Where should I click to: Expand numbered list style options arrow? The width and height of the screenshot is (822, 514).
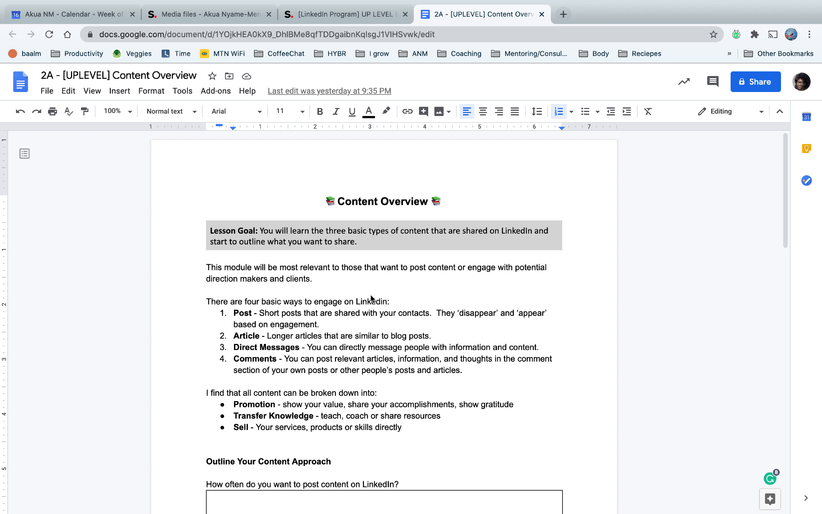click(x=571, y=111)
